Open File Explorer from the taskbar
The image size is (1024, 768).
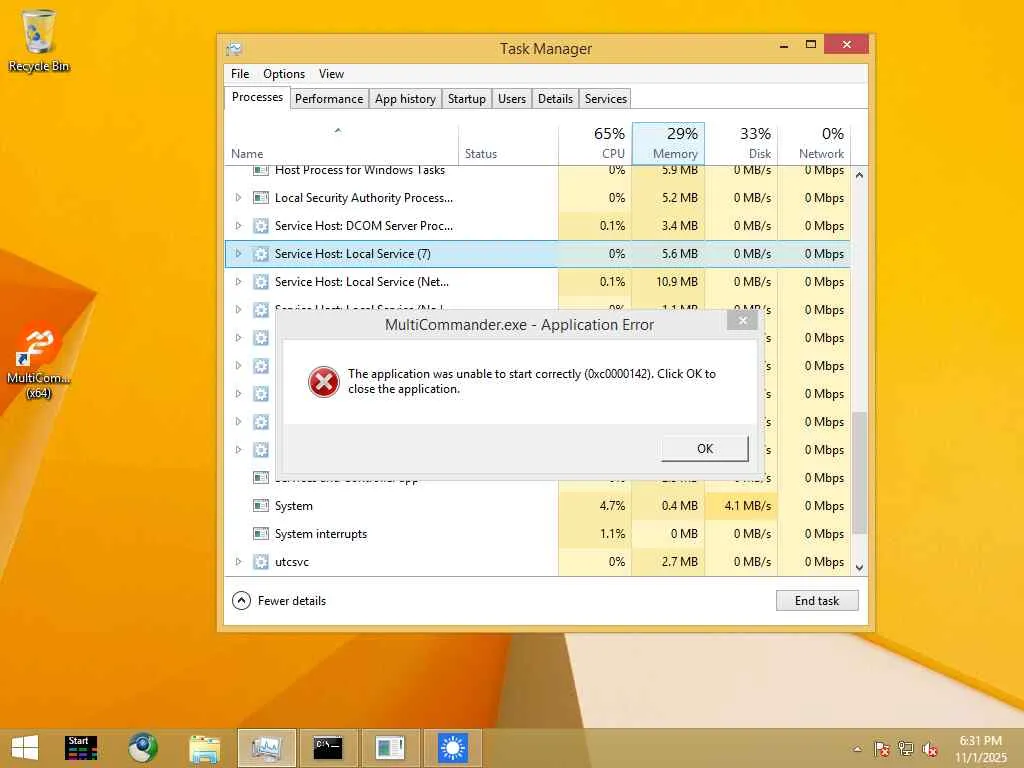click(x=204, y=748)
